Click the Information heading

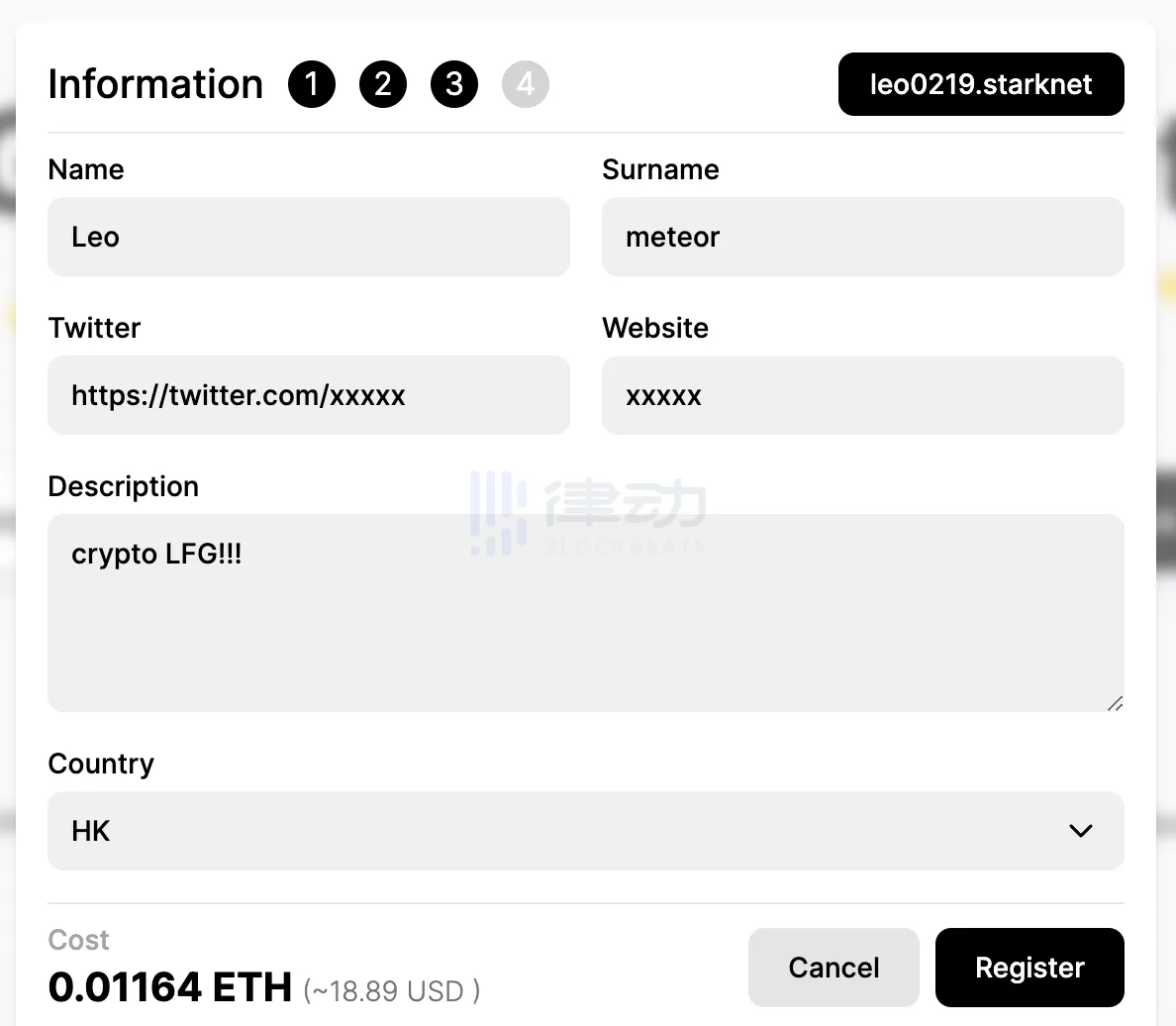[x=155, y=84]
